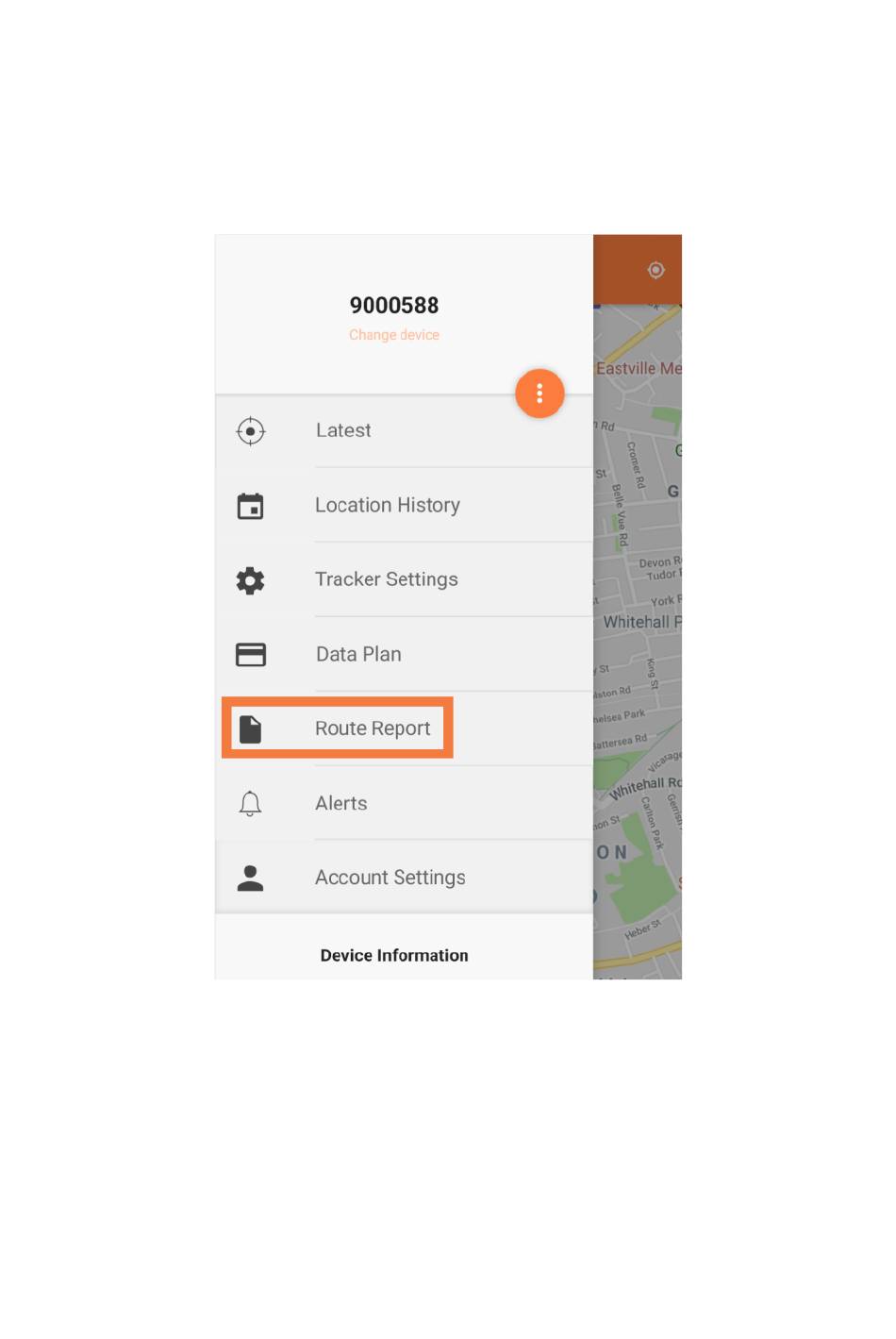The height and width of the screenshot is (1339, 896).
Task: Tap the Change device link
Action: 393,335
